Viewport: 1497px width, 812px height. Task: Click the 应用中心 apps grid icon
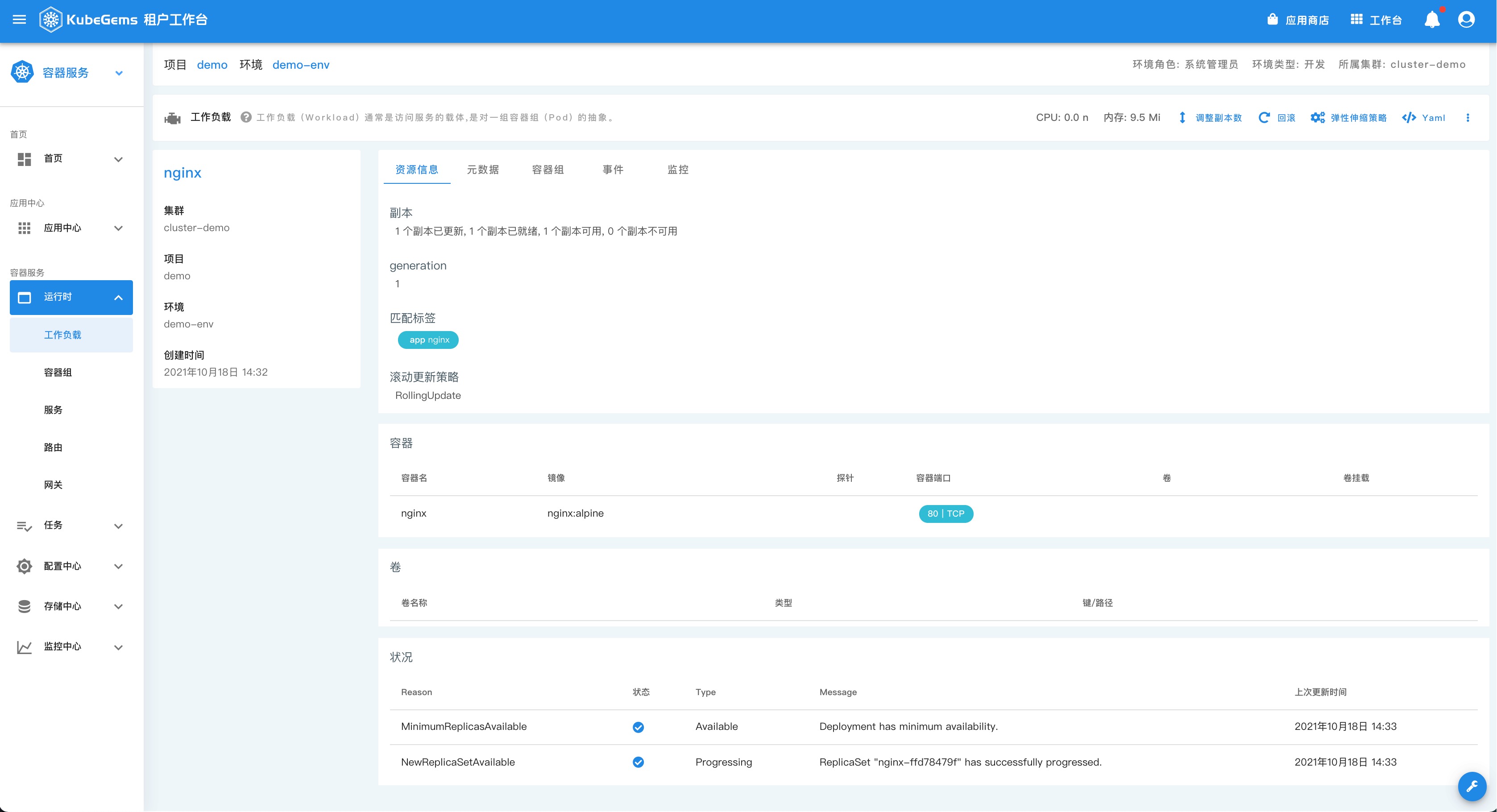coord(25,228)
